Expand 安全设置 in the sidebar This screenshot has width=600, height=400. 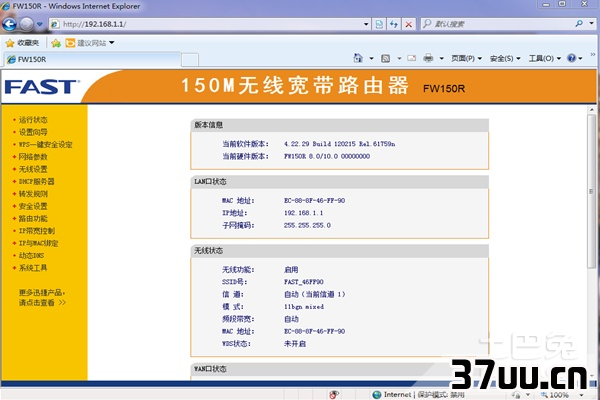pyautogui.click(x=33, y=206)
